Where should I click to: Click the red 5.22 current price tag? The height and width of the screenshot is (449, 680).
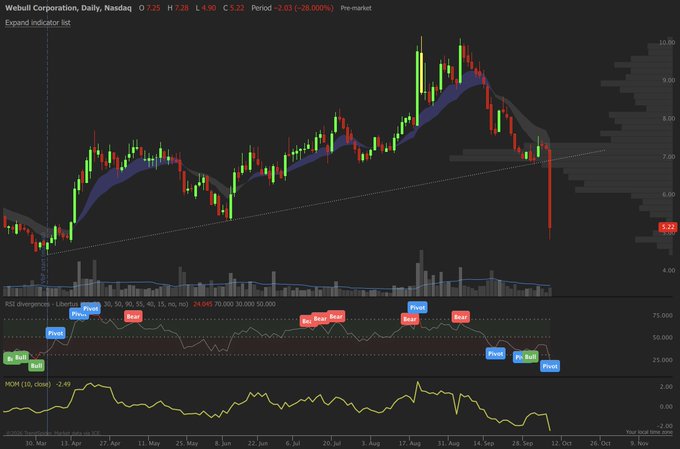click(668, 227)
